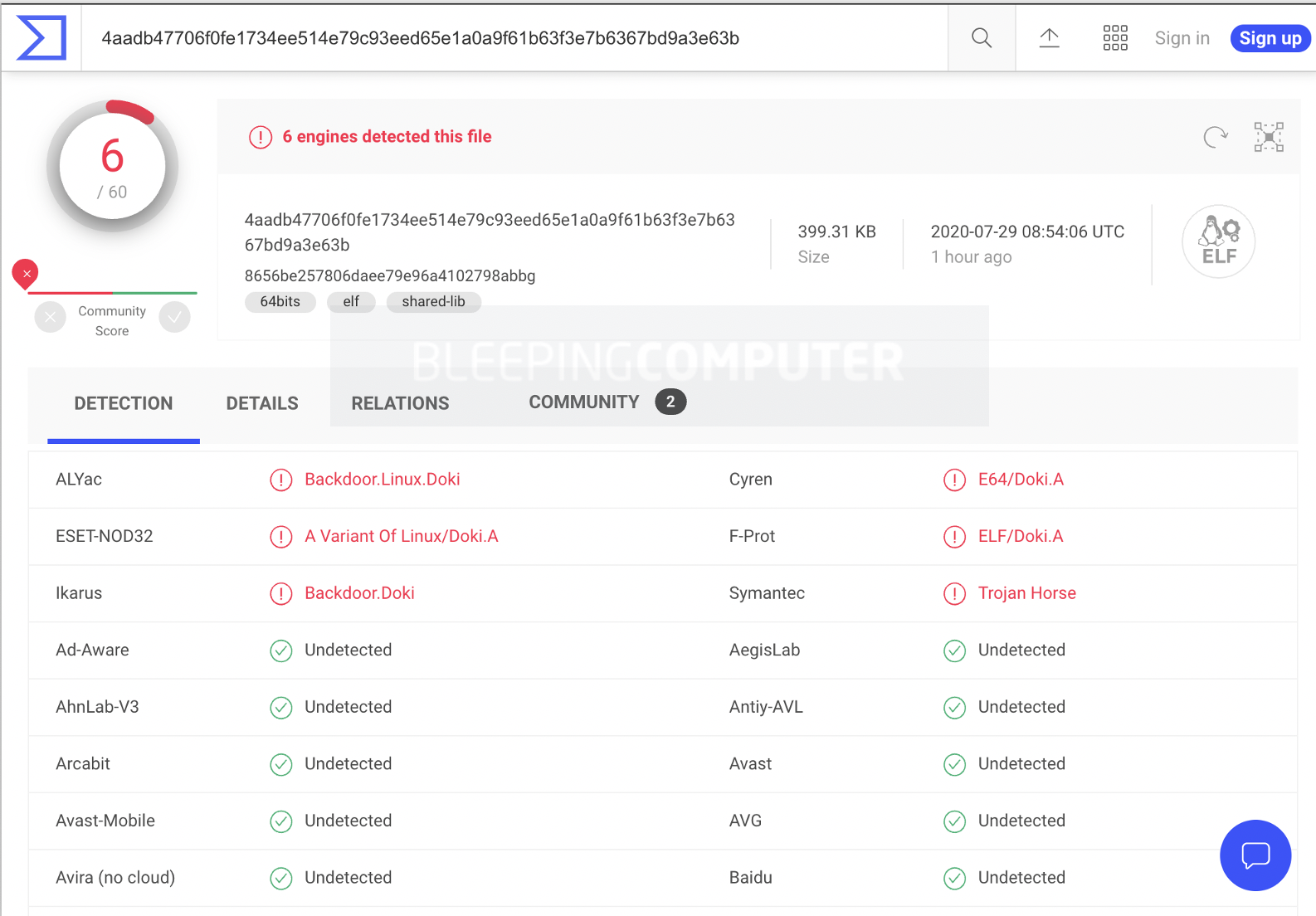The width and height of the screenshot is (1316, 916).
Task: Click the 'AVG' engine name
Action: tap(745, 821)
